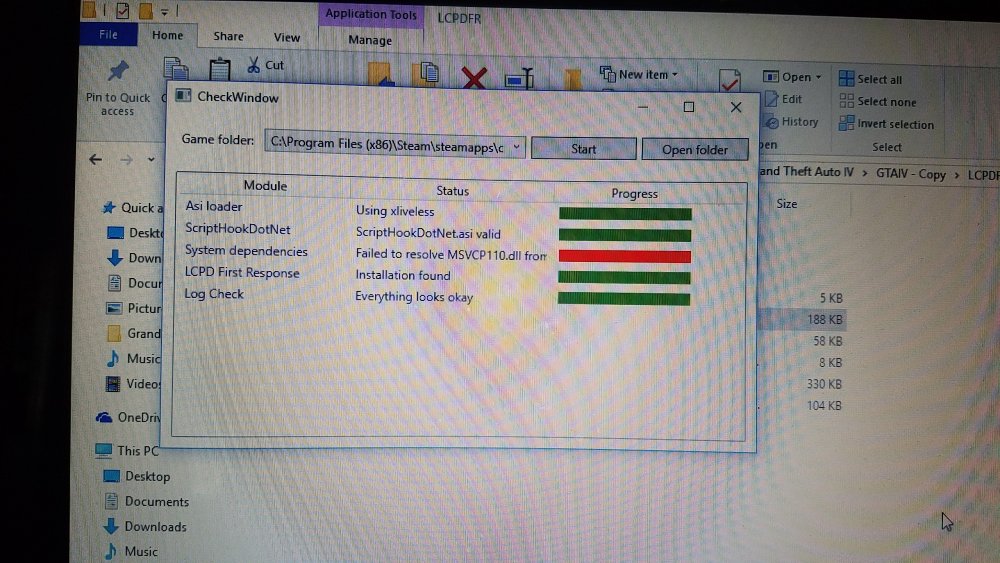The image size is (1000, 563).
Task: Click the 330 KB file size entry
Action: (x=824, y=384)
